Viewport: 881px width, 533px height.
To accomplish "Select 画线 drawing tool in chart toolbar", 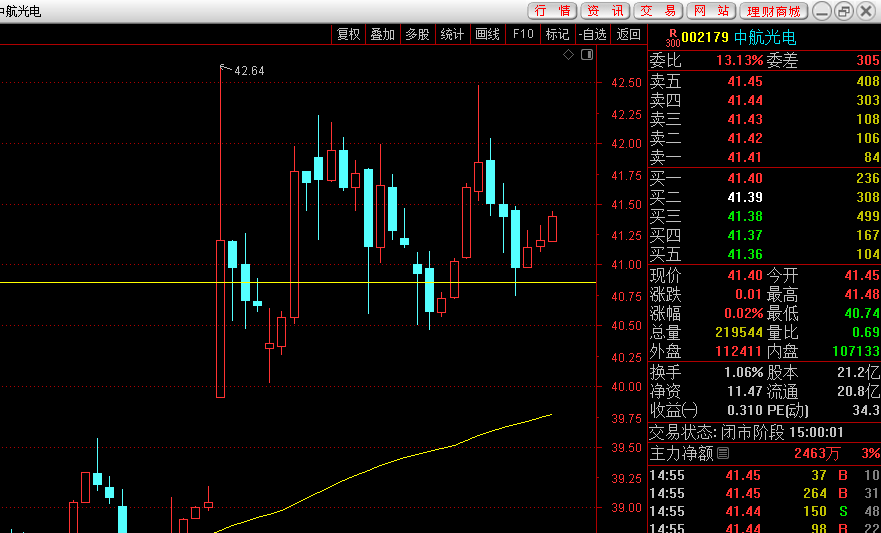I will pos(487,34).
